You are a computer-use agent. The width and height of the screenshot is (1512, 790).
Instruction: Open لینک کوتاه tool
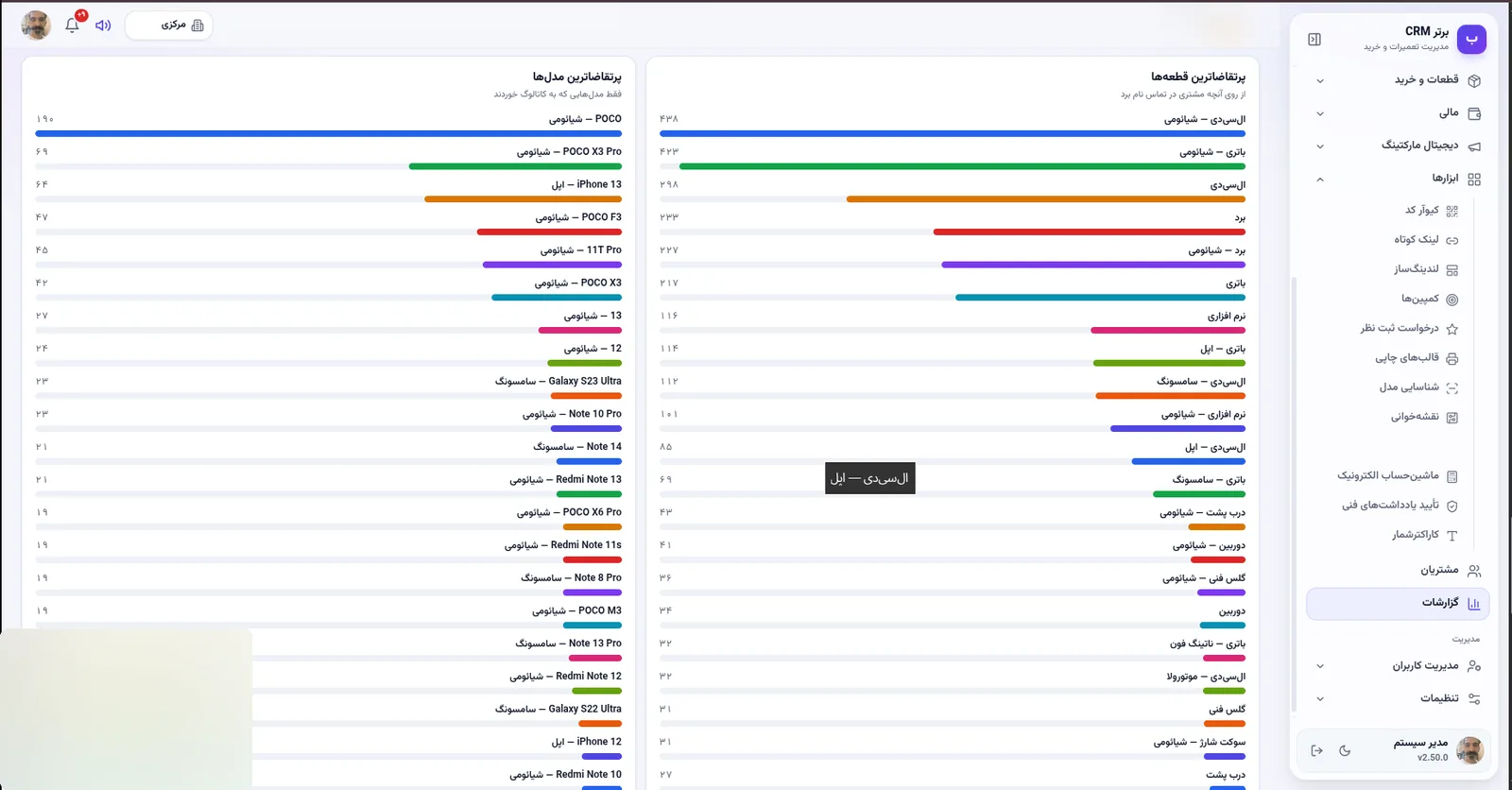pyautogui.click(x=1425, y=240)
